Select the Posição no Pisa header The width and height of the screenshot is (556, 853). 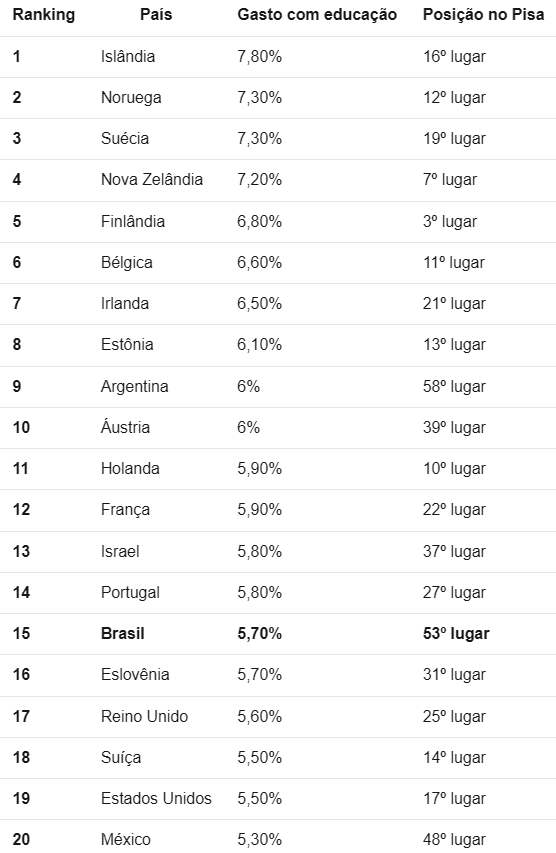pyautogui.click(x=483, y=15)
